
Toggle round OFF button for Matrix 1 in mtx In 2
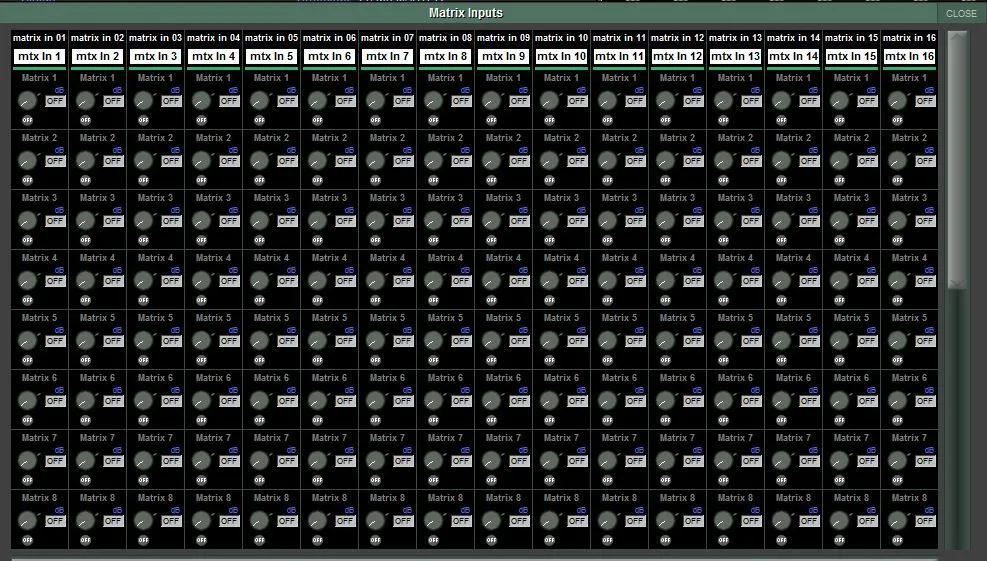pos(86,120)
